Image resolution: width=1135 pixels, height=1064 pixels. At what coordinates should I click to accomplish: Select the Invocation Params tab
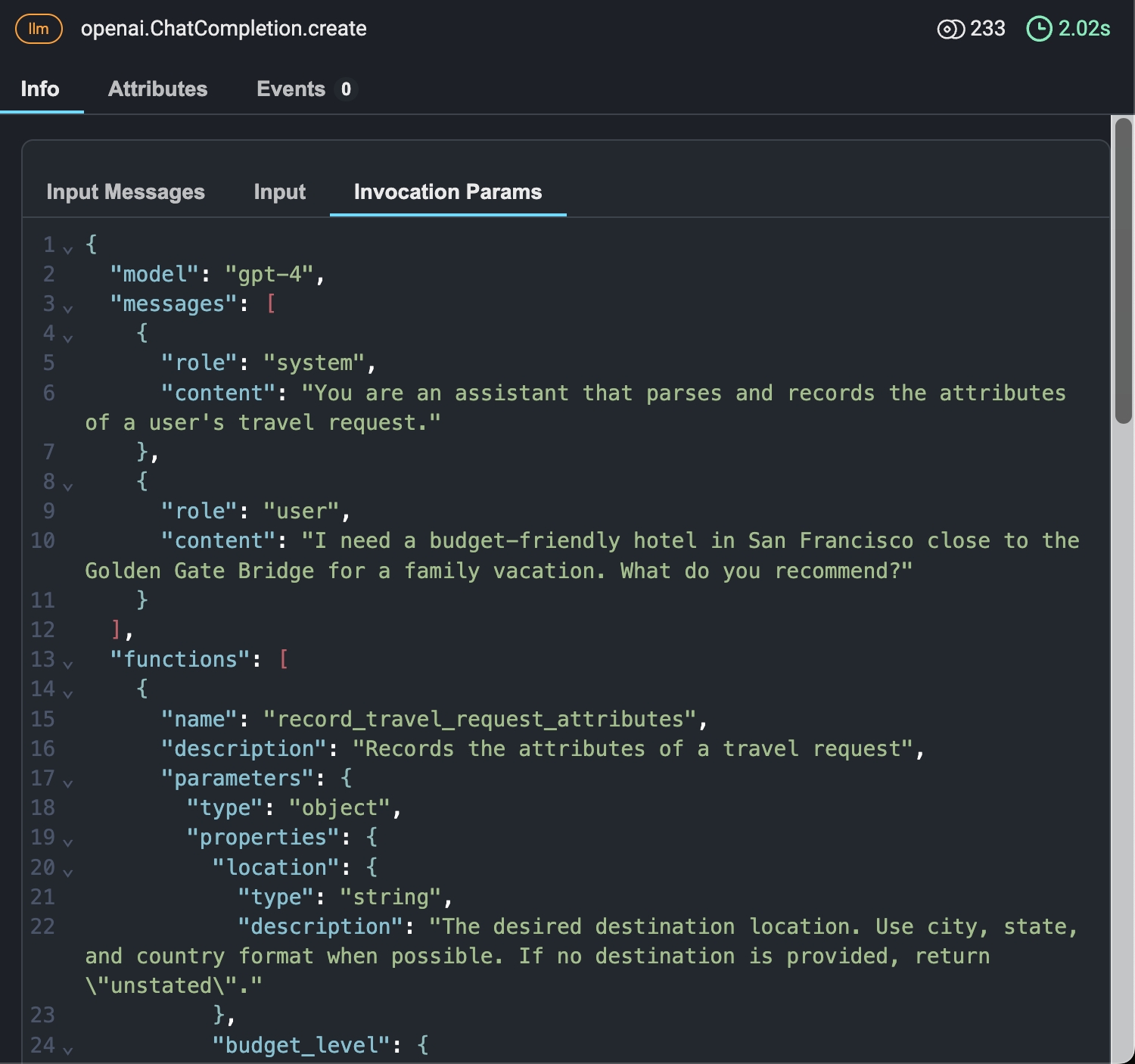tap(448, 191)
